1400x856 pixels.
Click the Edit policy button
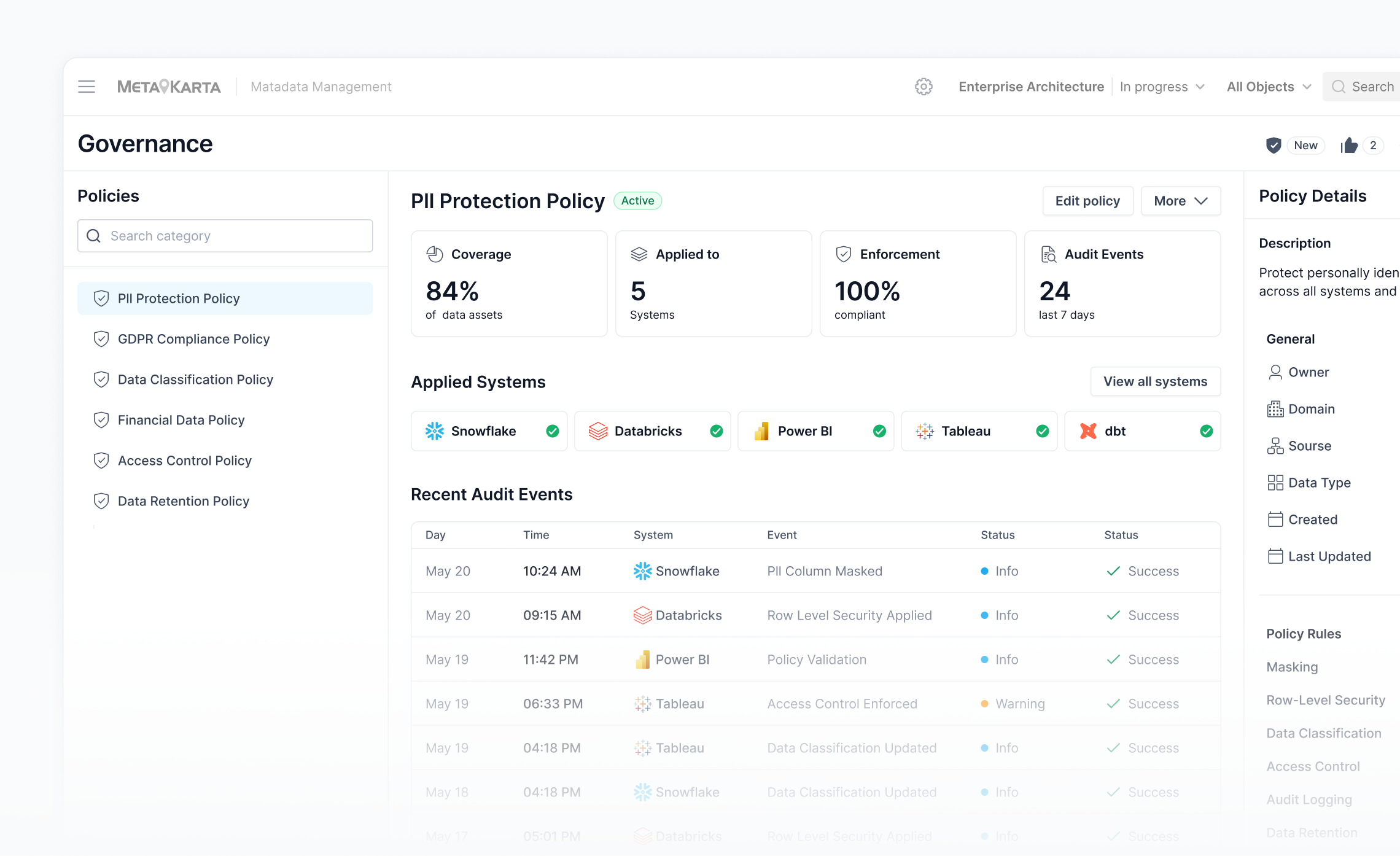1087,201
